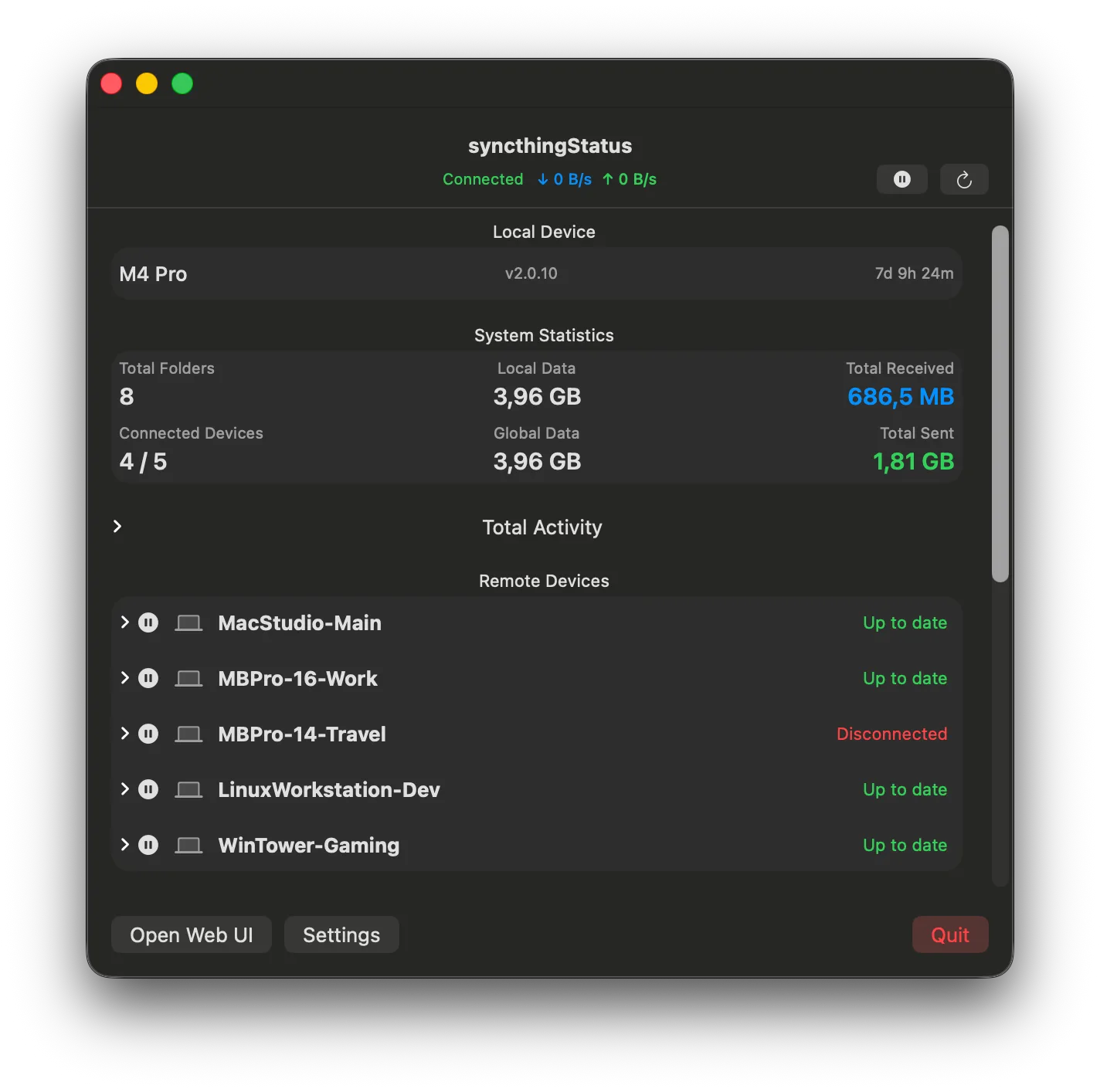Viewport: 1100px width, 1092px height.
Task: Click the green full-screen window button
Action: 182,83
